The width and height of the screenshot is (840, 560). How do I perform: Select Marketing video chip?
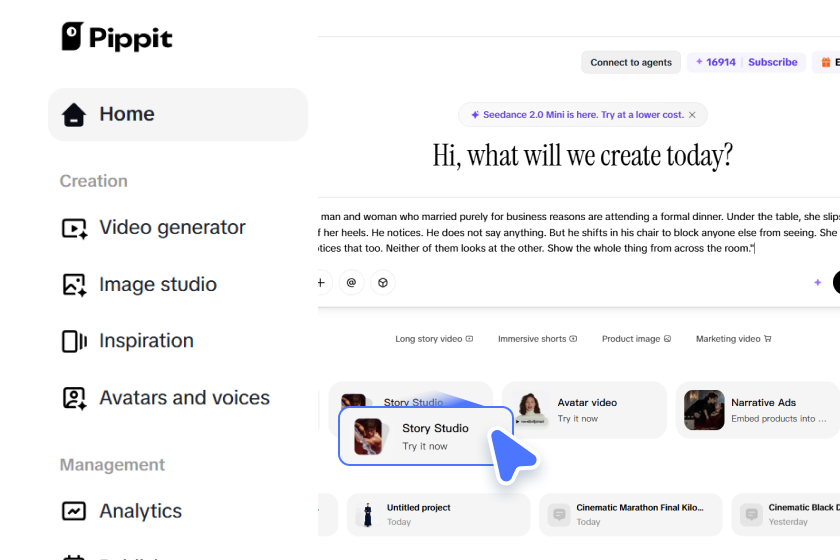[733, 339]
